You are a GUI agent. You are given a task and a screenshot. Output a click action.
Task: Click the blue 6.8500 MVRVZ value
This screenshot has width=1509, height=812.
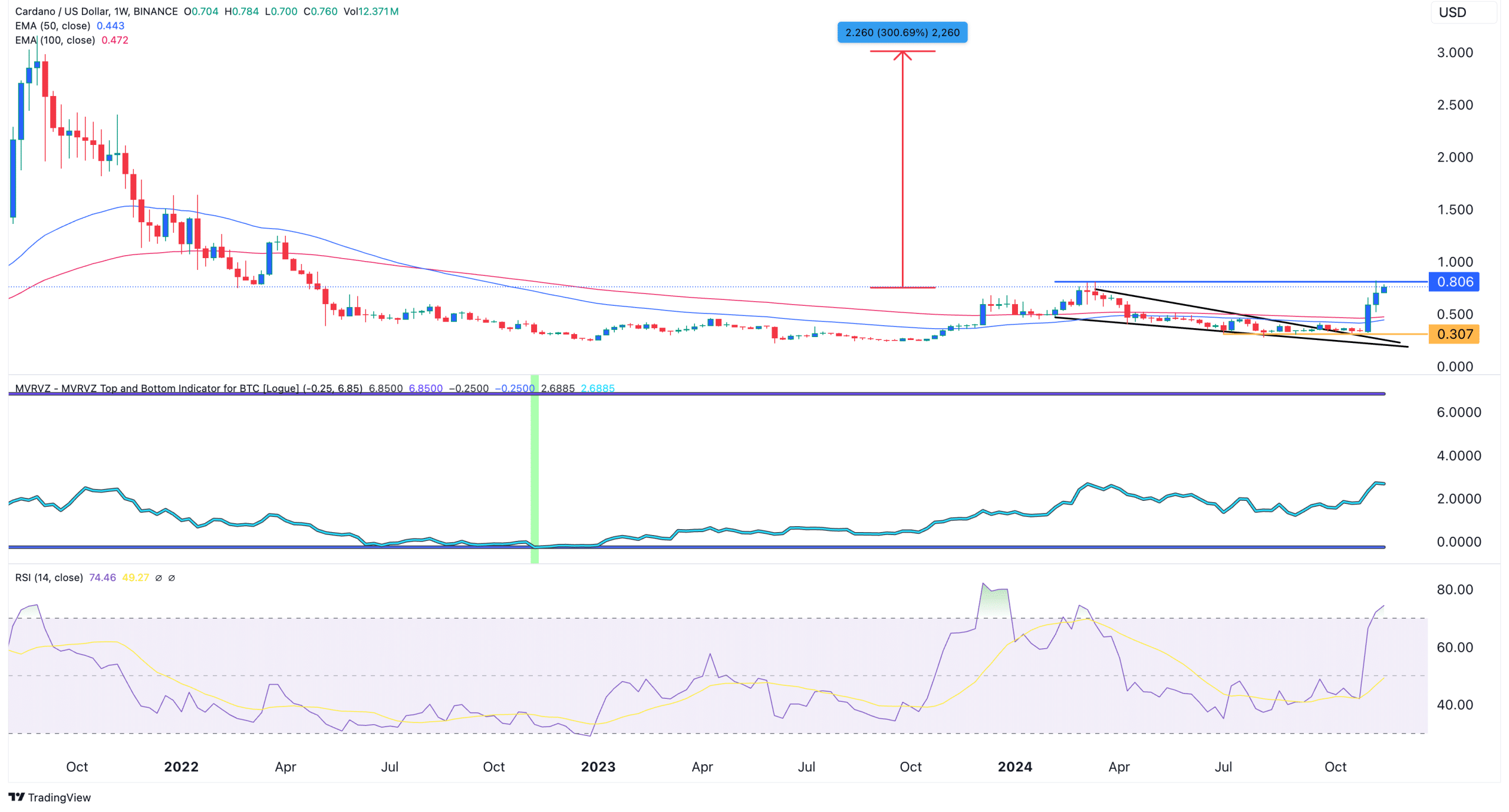(426, 388)
